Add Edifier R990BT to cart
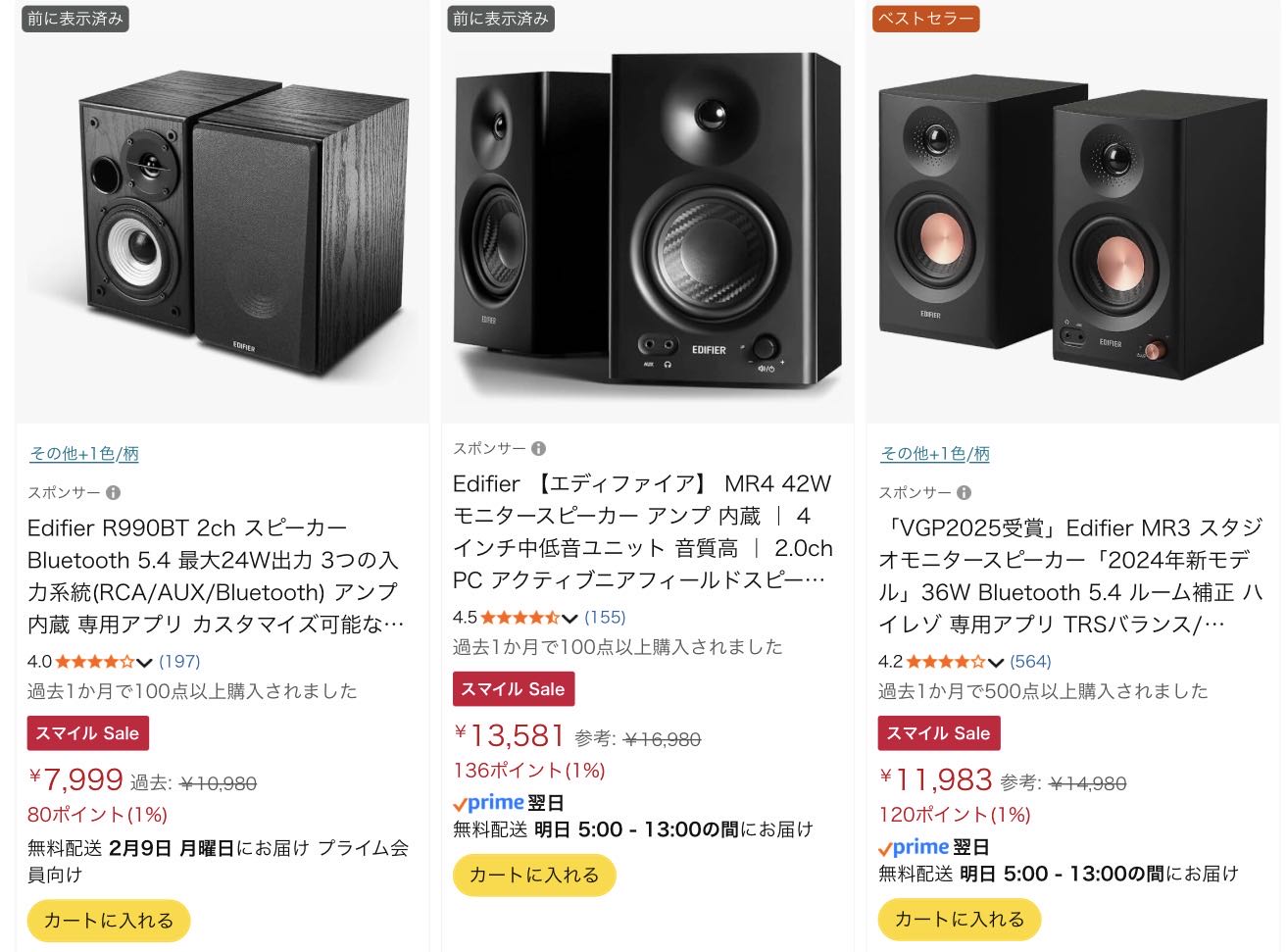 [x=108, y=920]
